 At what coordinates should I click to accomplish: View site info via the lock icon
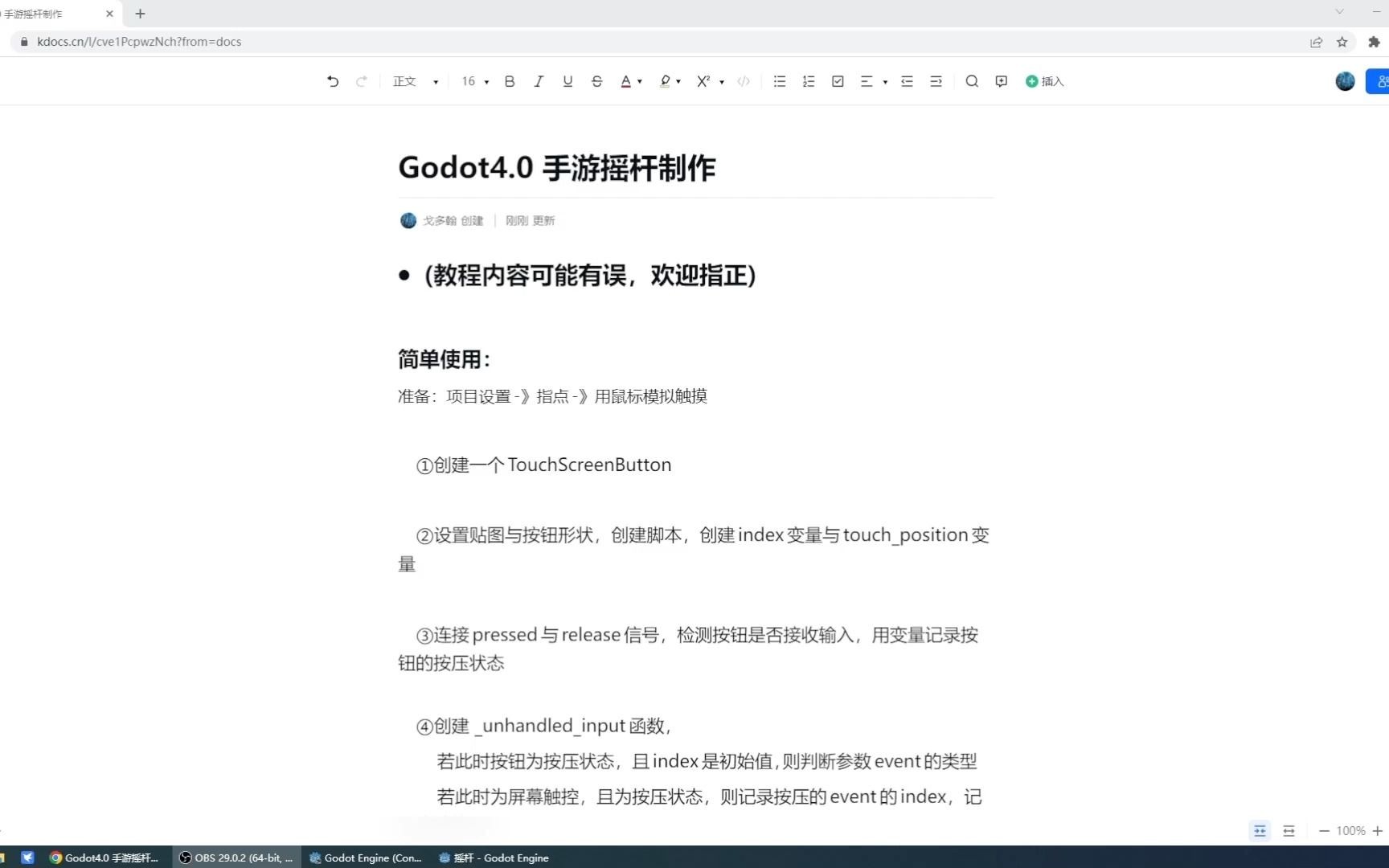pyautogui.click(x=24, y=42)
